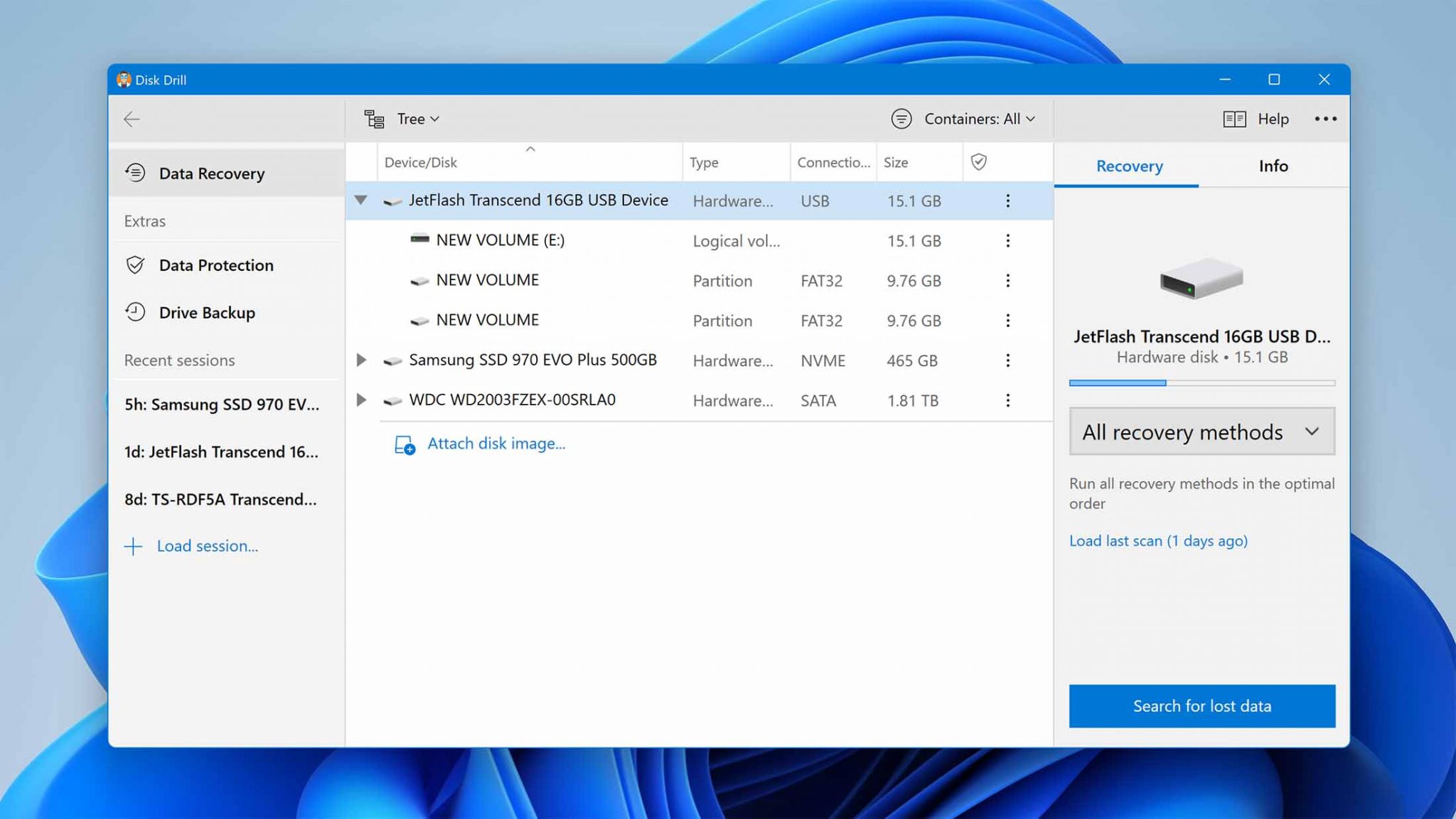Image resolution: width=1456 pixels, height=819 pixels.
Task: Expand the Samsung SSD 970 EVO Plus row
Action: pos(361,360)
